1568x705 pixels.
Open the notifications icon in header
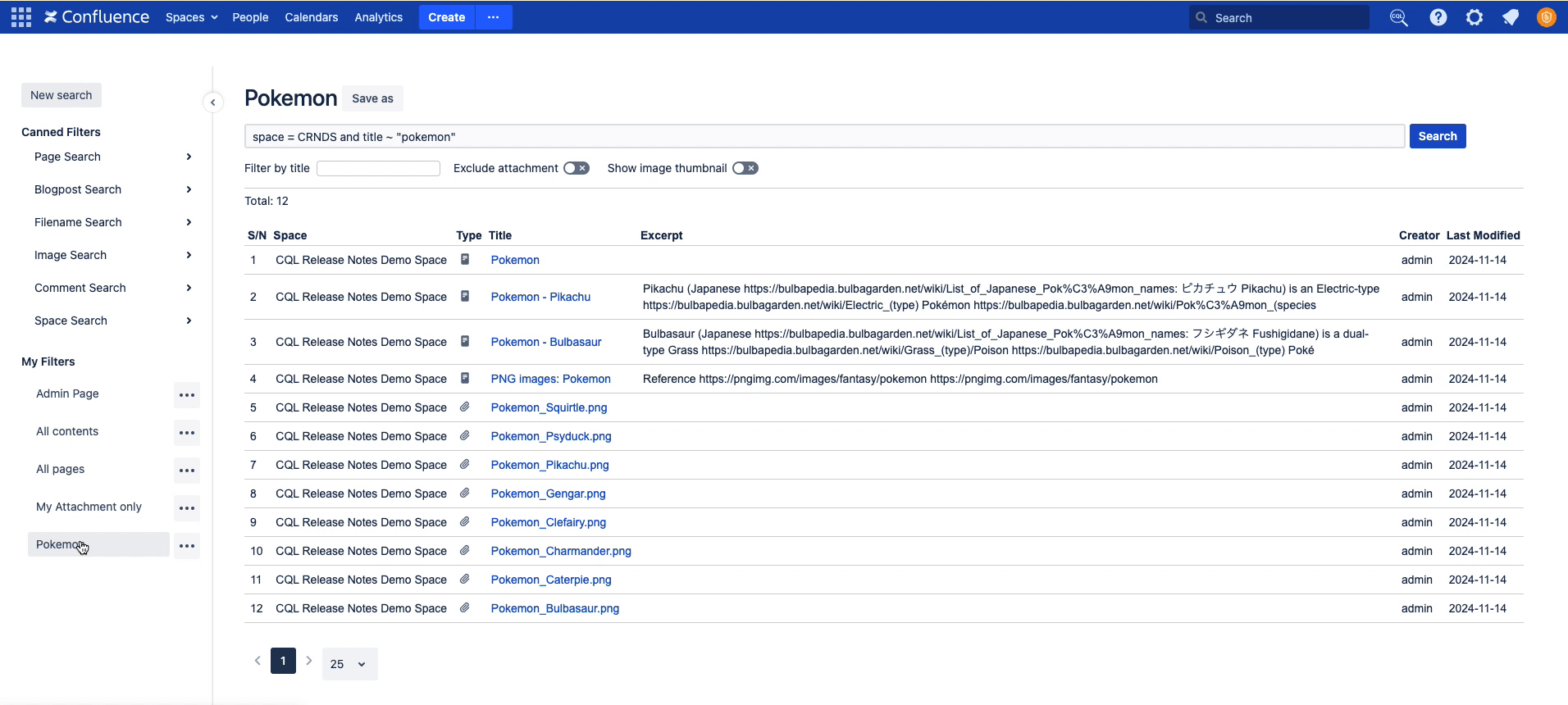tap(1510, 17)
